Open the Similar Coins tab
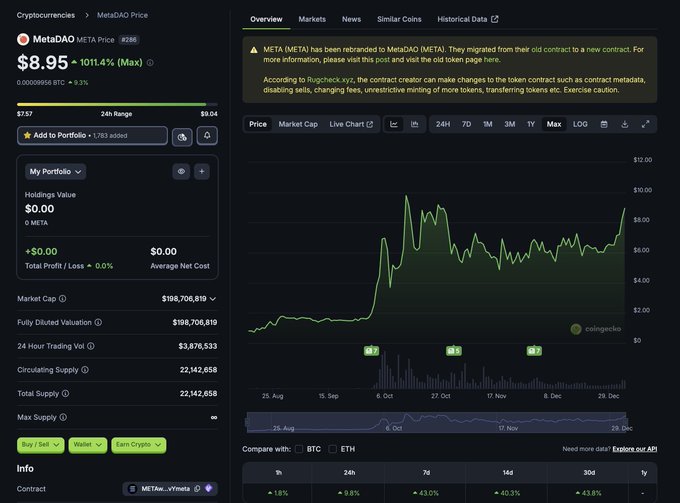 point(399,19)
